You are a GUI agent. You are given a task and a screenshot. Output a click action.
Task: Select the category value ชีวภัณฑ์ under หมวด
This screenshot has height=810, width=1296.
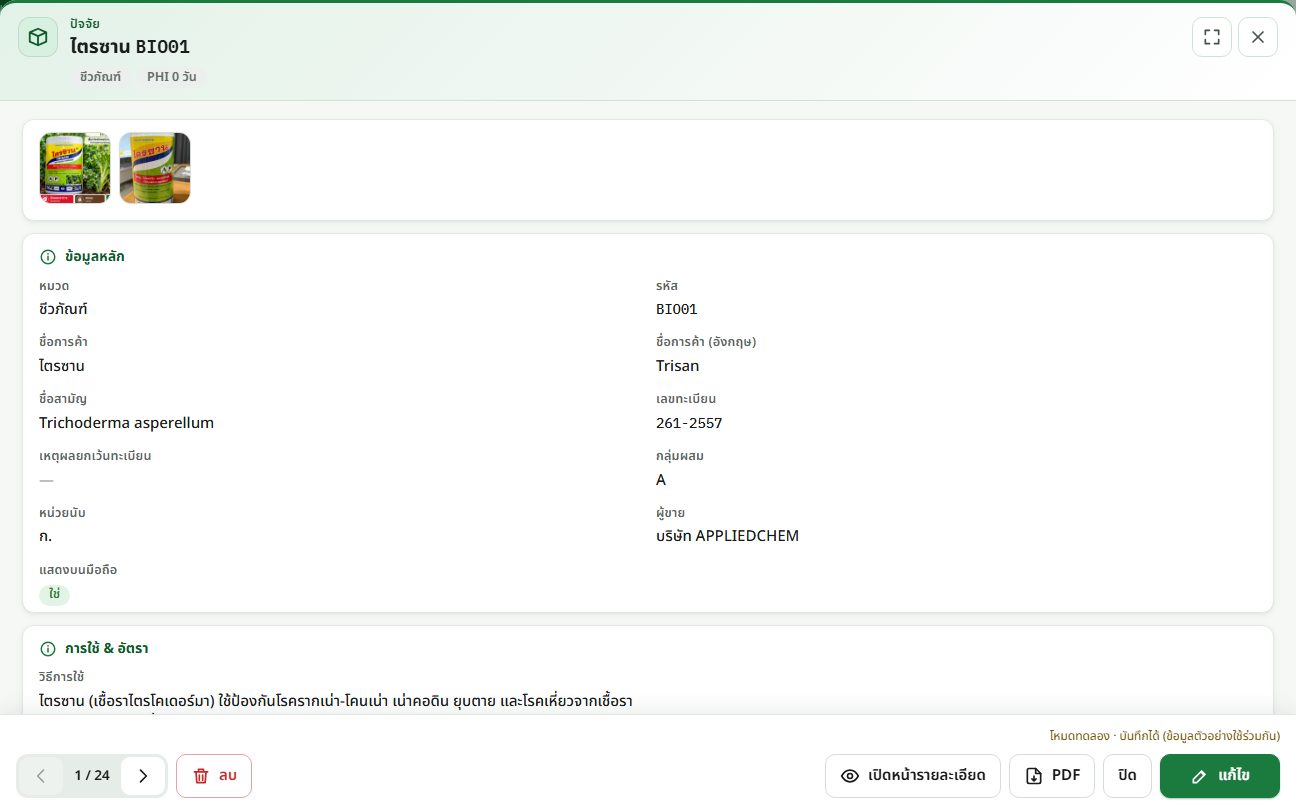(x=64, y=309)
